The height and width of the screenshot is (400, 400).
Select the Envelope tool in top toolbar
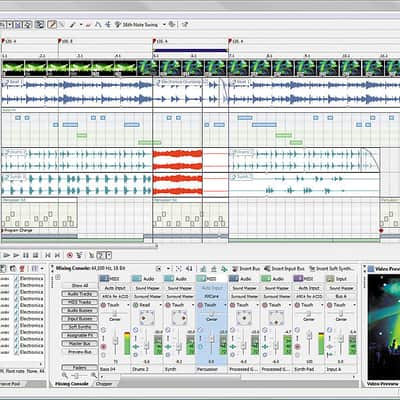tap(98, 24)
